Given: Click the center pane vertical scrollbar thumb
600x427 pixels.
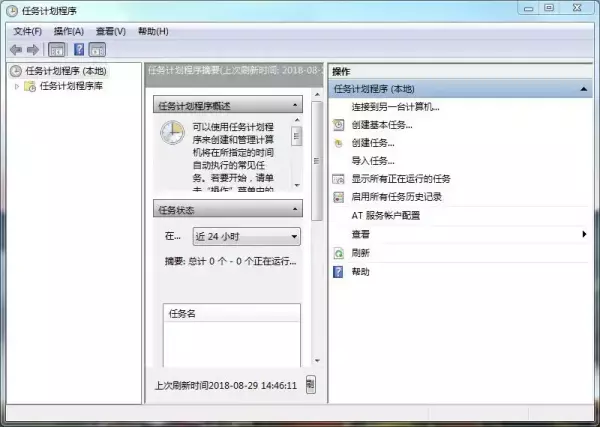Looking at the screenshot, I should [317, 161].
